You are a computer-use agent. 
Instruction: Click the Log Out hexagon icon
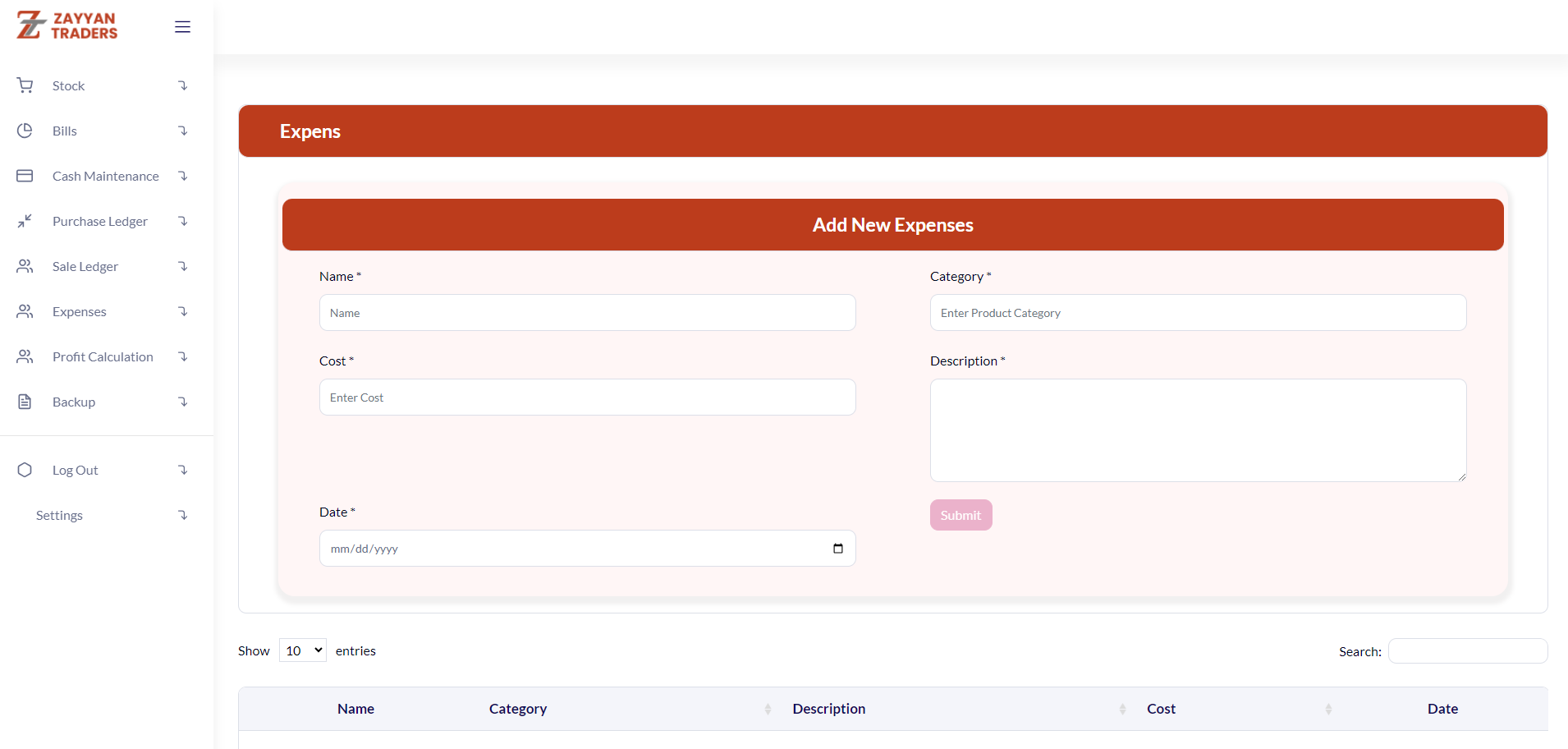(x=25, y=470)
